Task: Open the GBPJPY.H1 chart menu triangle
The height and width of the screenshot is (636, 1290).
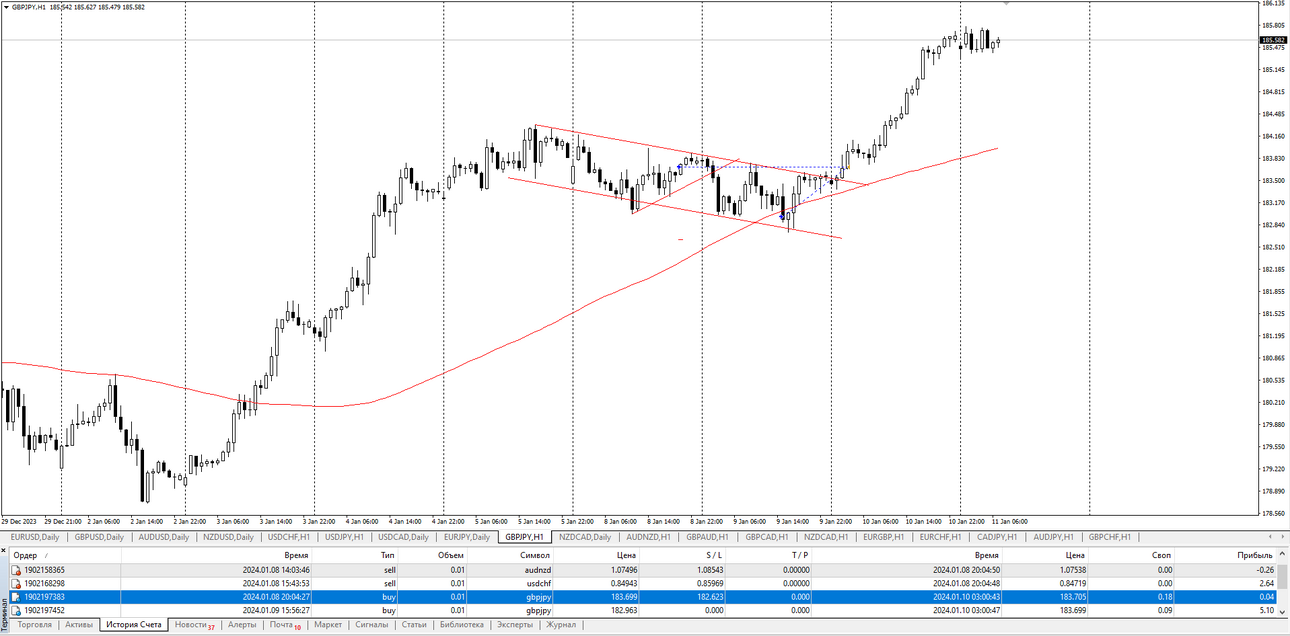Action: pyautogui.click(x=5, y=6)
